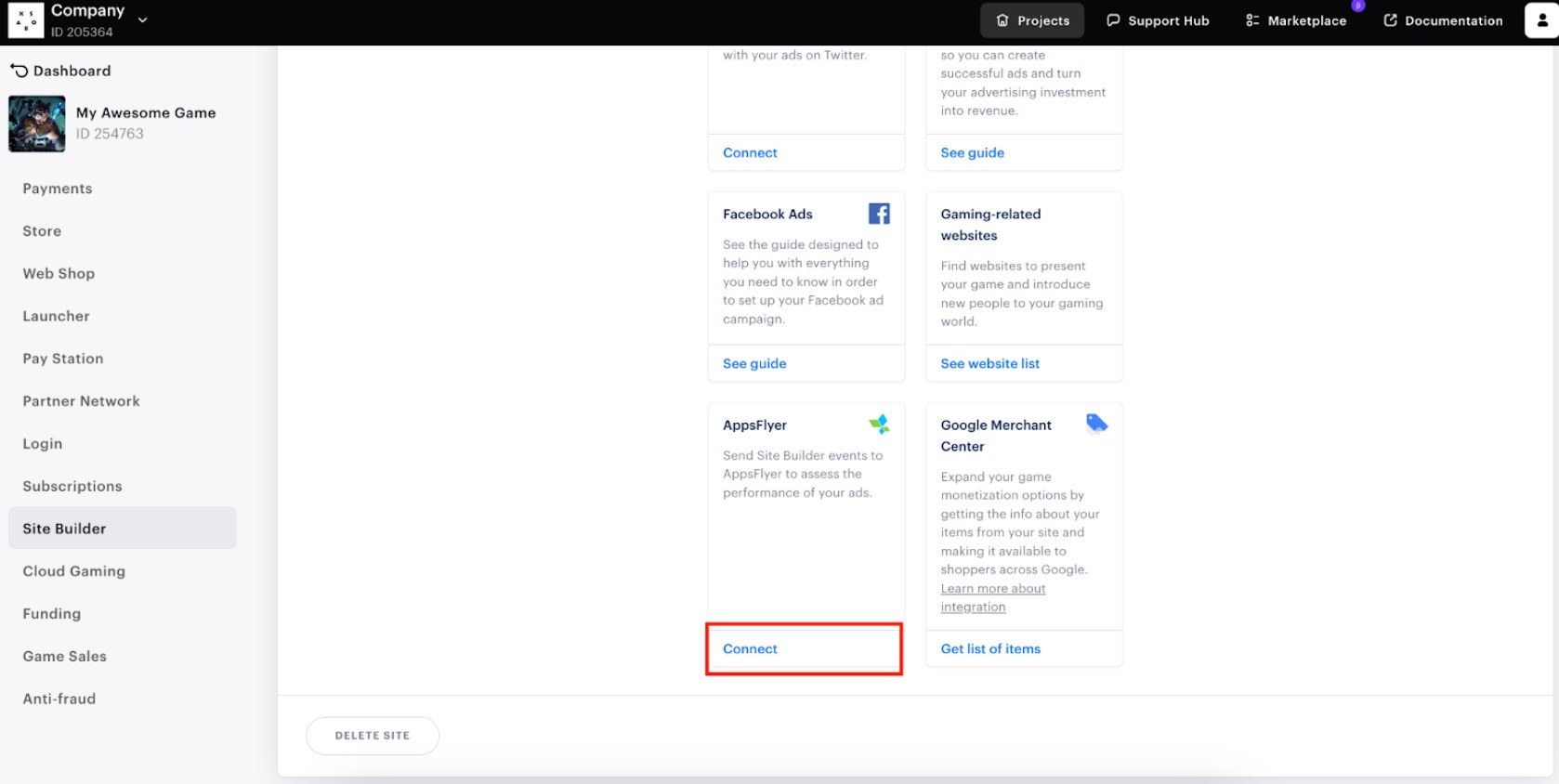The width and height of the screenshot is (1559, 784).
Task: Click the Dashboard back arrow icon
Action: [x=20, y=71]
